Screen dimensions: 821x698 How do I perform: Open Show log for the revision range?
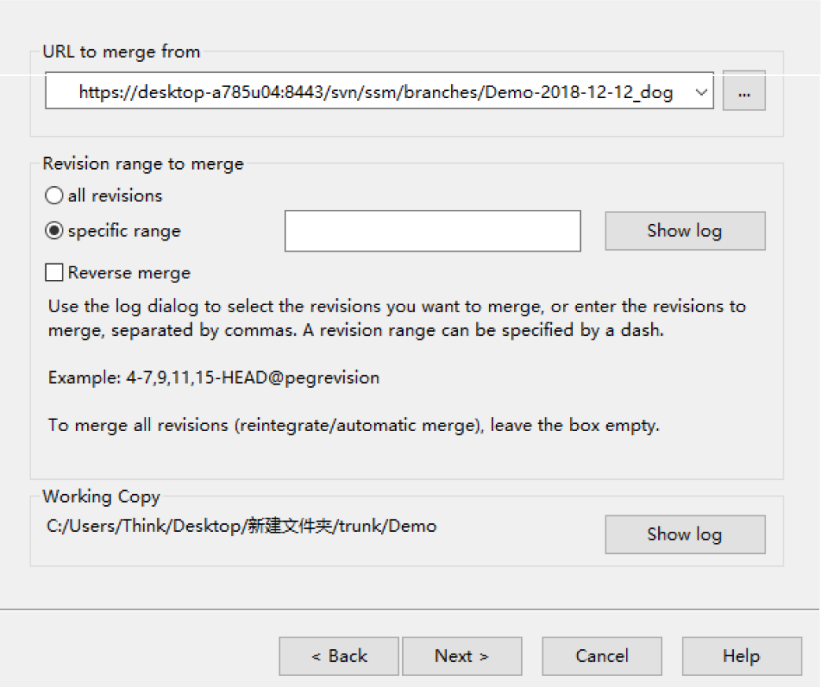click(685, 231)
